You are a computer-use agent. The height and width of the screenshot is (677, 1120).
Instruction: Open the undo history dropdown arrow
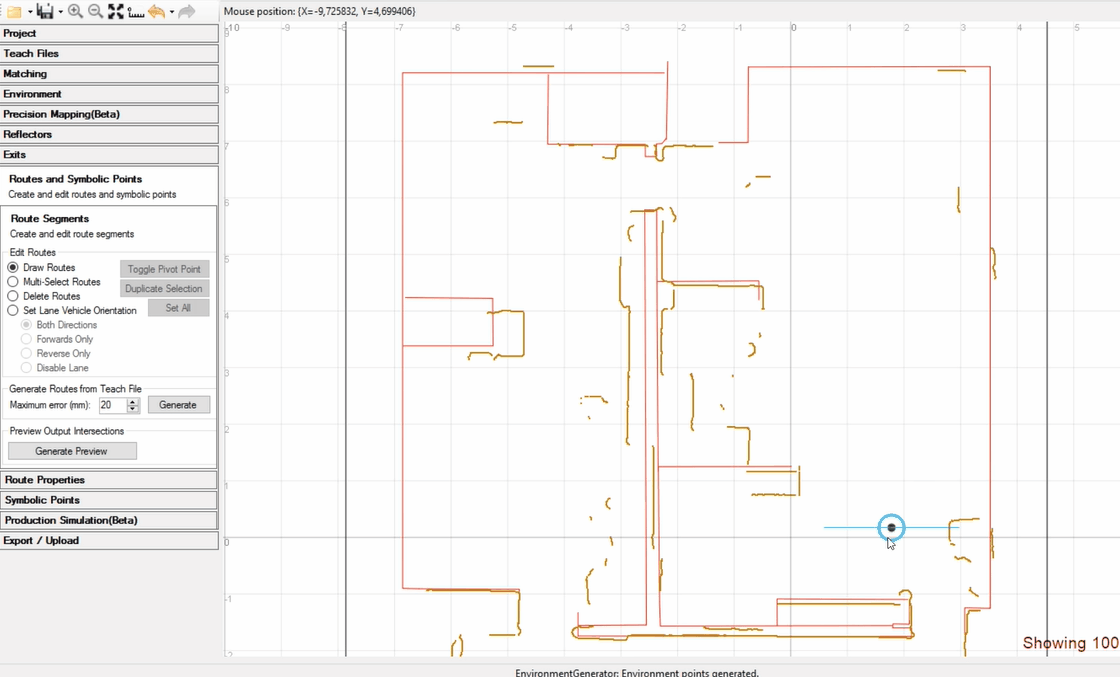pyautogui.click(x=171, y=11)
